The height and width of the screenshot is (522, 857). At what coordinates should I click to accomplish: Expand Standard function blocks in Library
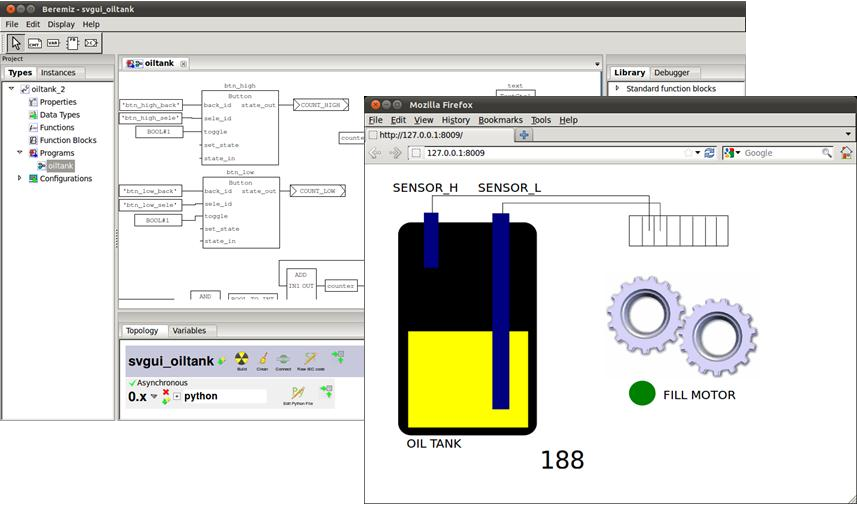click(x=617, y=88)
